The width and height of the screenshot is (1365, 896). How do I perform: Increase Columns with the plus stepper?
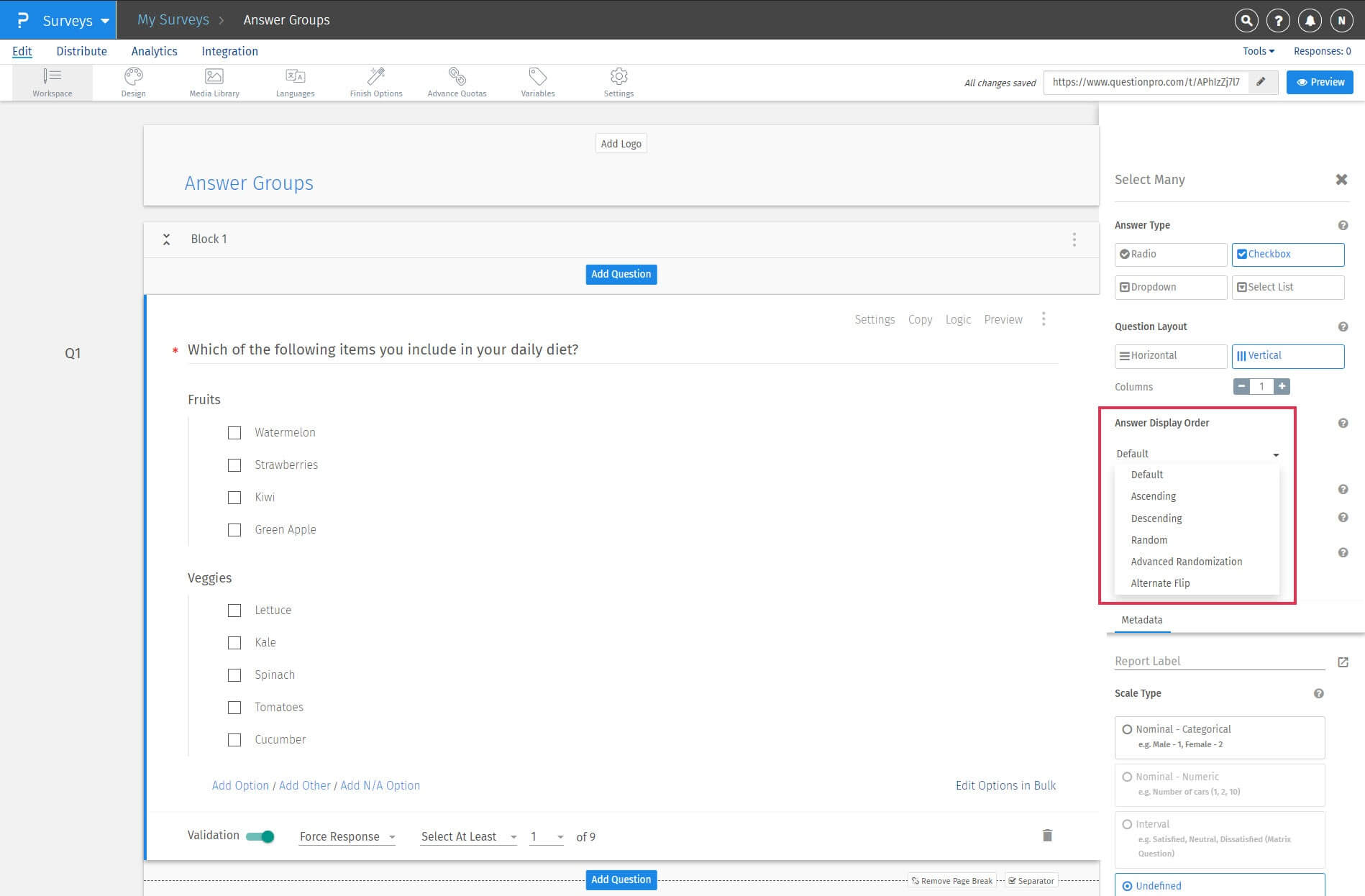click(1282, 387)
